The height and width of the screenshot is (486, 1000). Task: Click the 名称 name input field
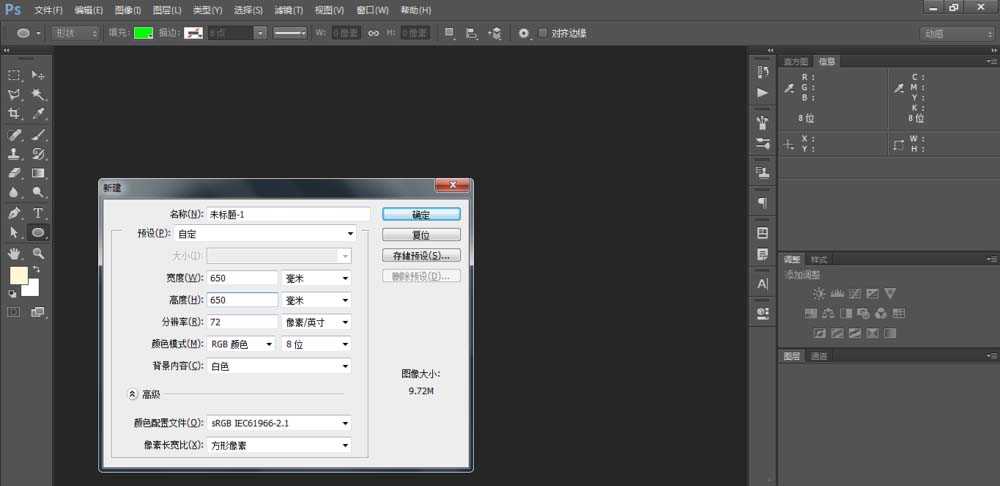pyautogui.click(x=288, y=214)
